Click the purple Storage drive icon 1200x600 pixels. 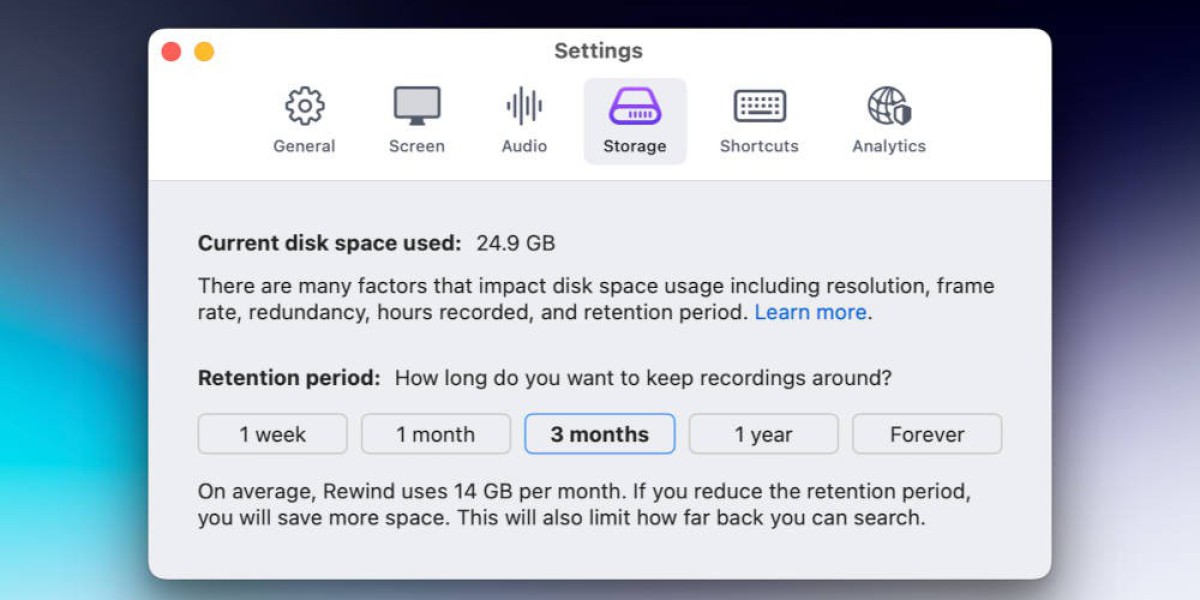tap(635, 105)
